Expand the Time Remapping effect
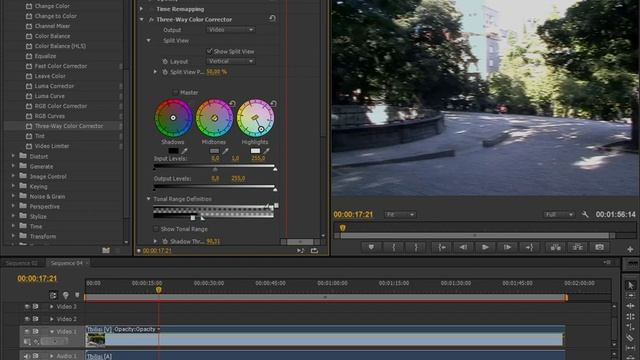The width and height of the screenshot is (640, 360). (142, 9)
